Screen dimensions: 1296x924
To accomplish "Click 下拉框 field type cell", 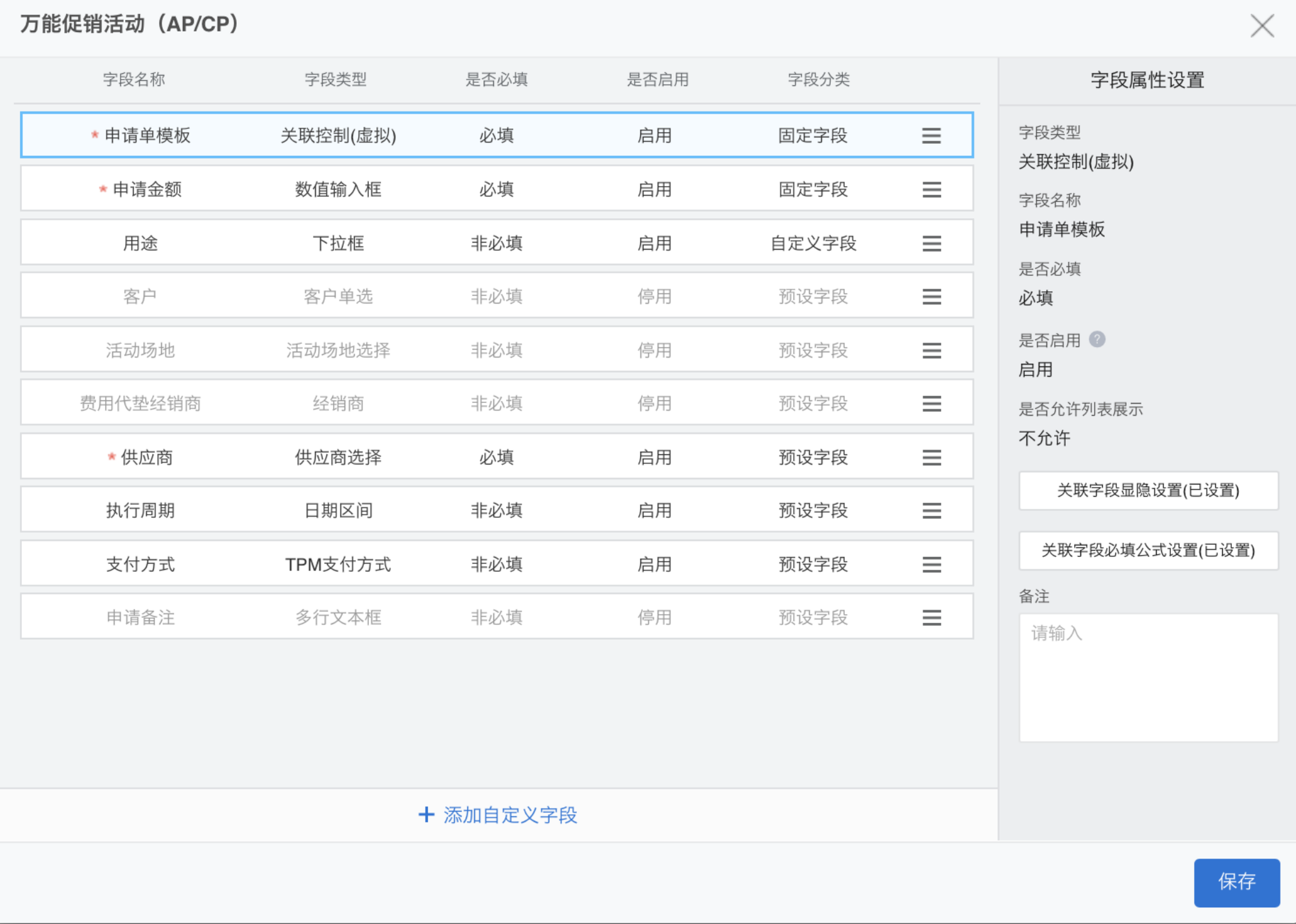I will click(338, 243).
